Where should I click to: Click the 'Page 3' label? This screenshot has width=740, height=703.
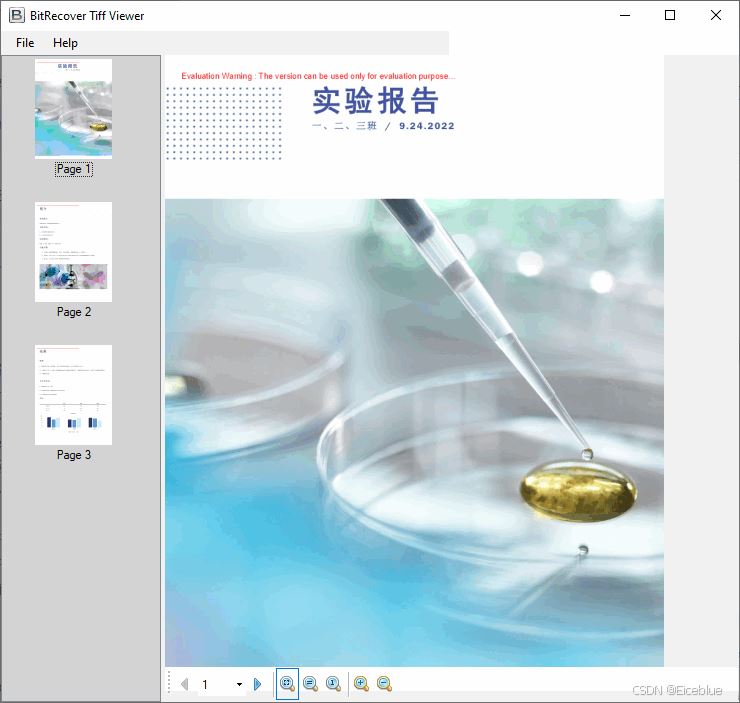click(x=74, y=455)
